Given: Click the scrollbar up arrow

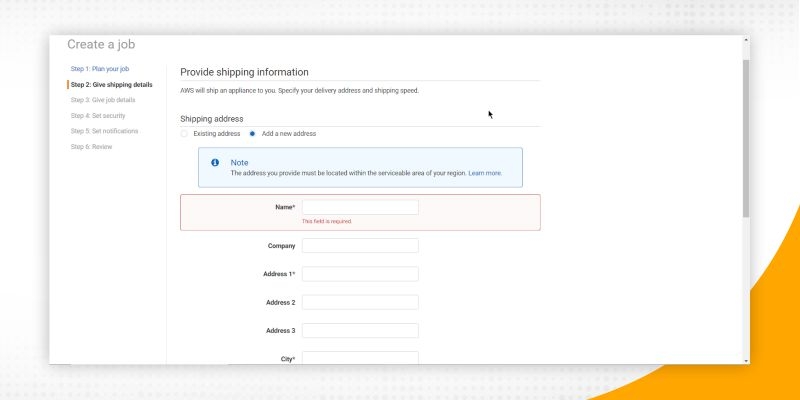Looking at the screenshot, I should (745, 41).
